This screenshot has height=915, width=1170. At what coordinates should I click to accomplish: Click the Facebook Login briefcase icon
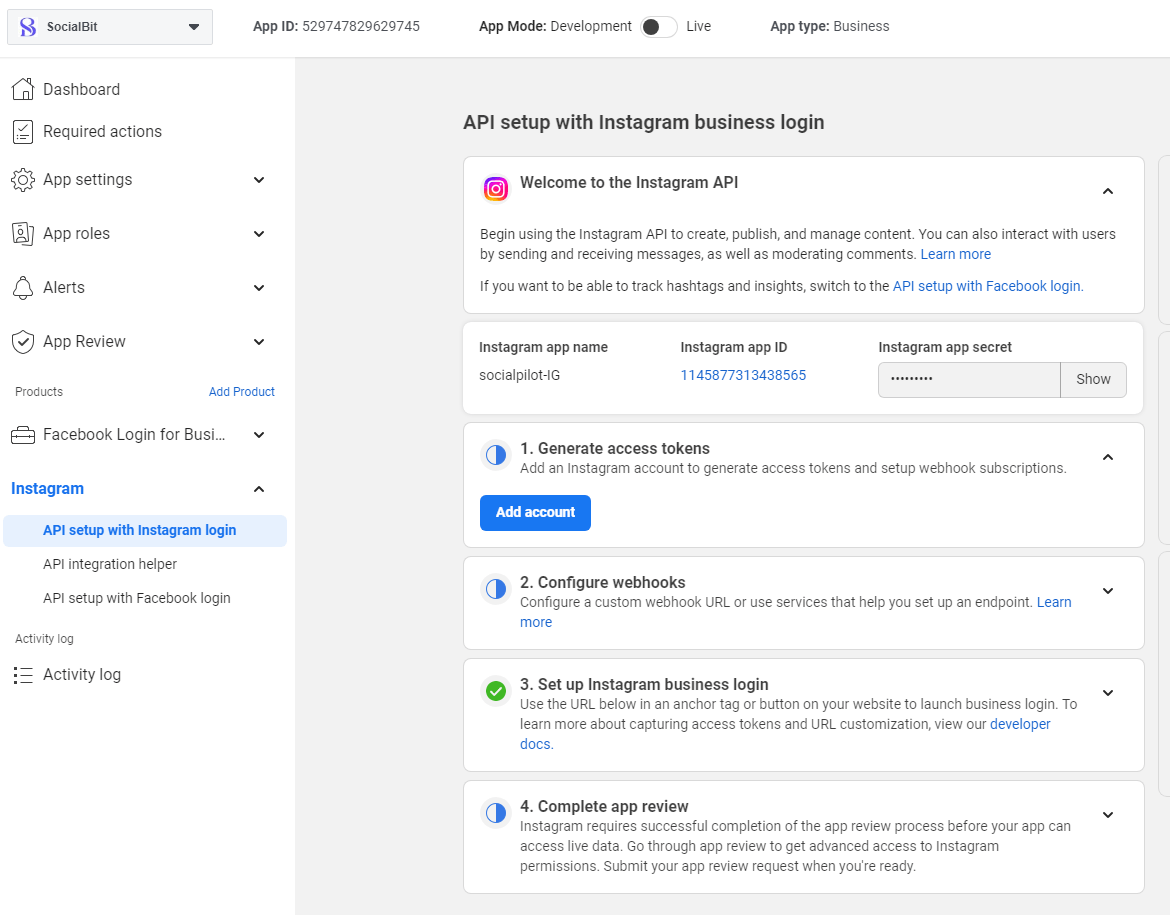coord(23,434)
